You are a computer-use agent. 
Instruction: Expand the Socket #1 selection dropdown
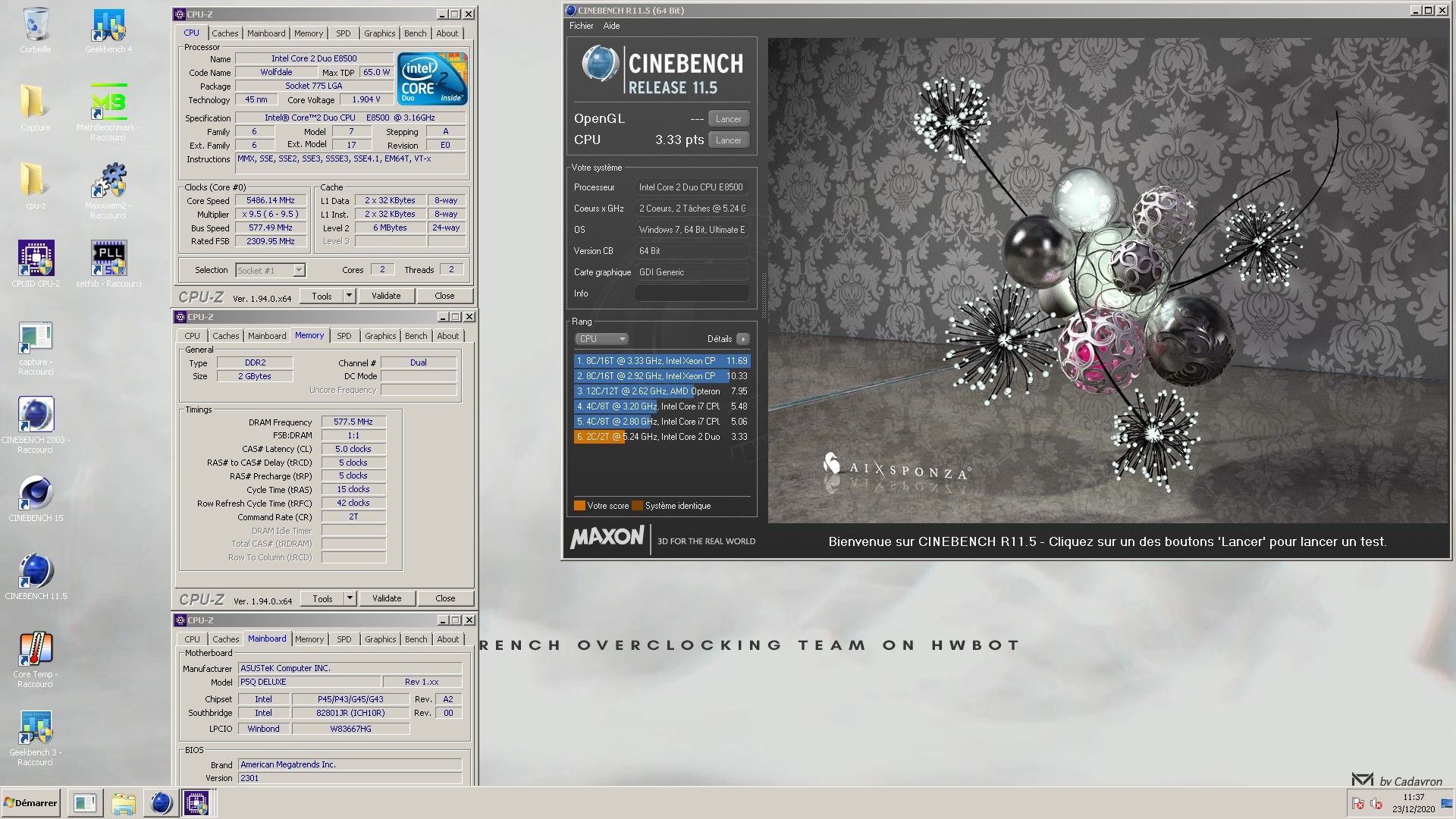coord(299,271)
